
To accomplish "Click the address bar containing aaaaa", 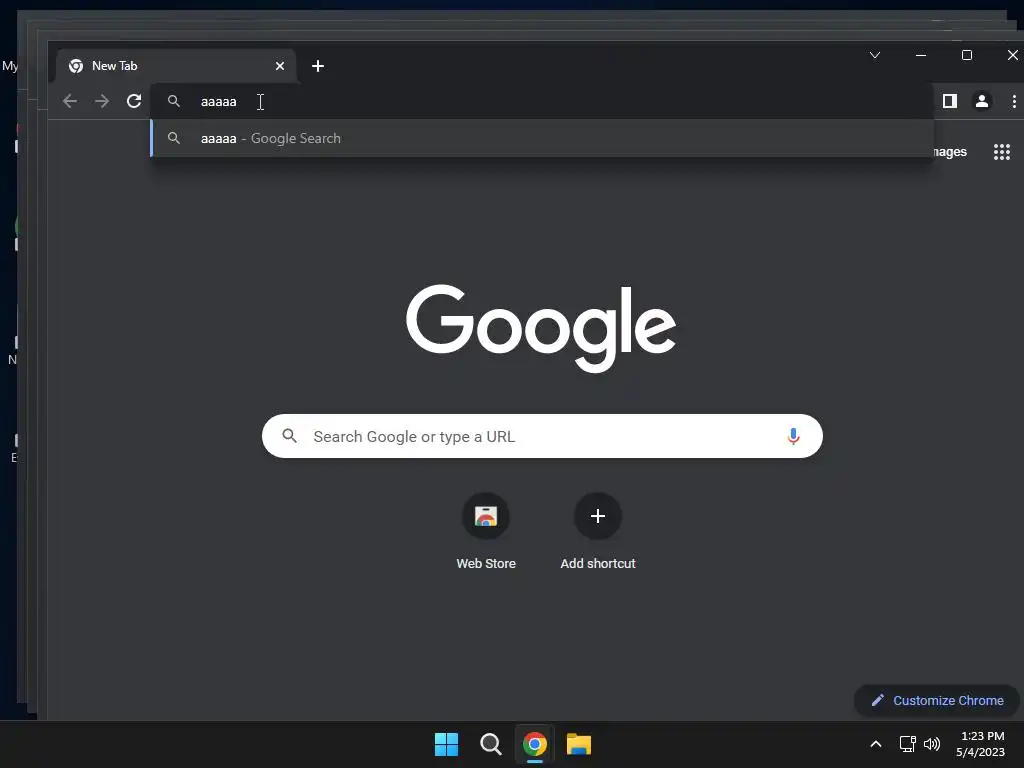I will coord(542,101).
